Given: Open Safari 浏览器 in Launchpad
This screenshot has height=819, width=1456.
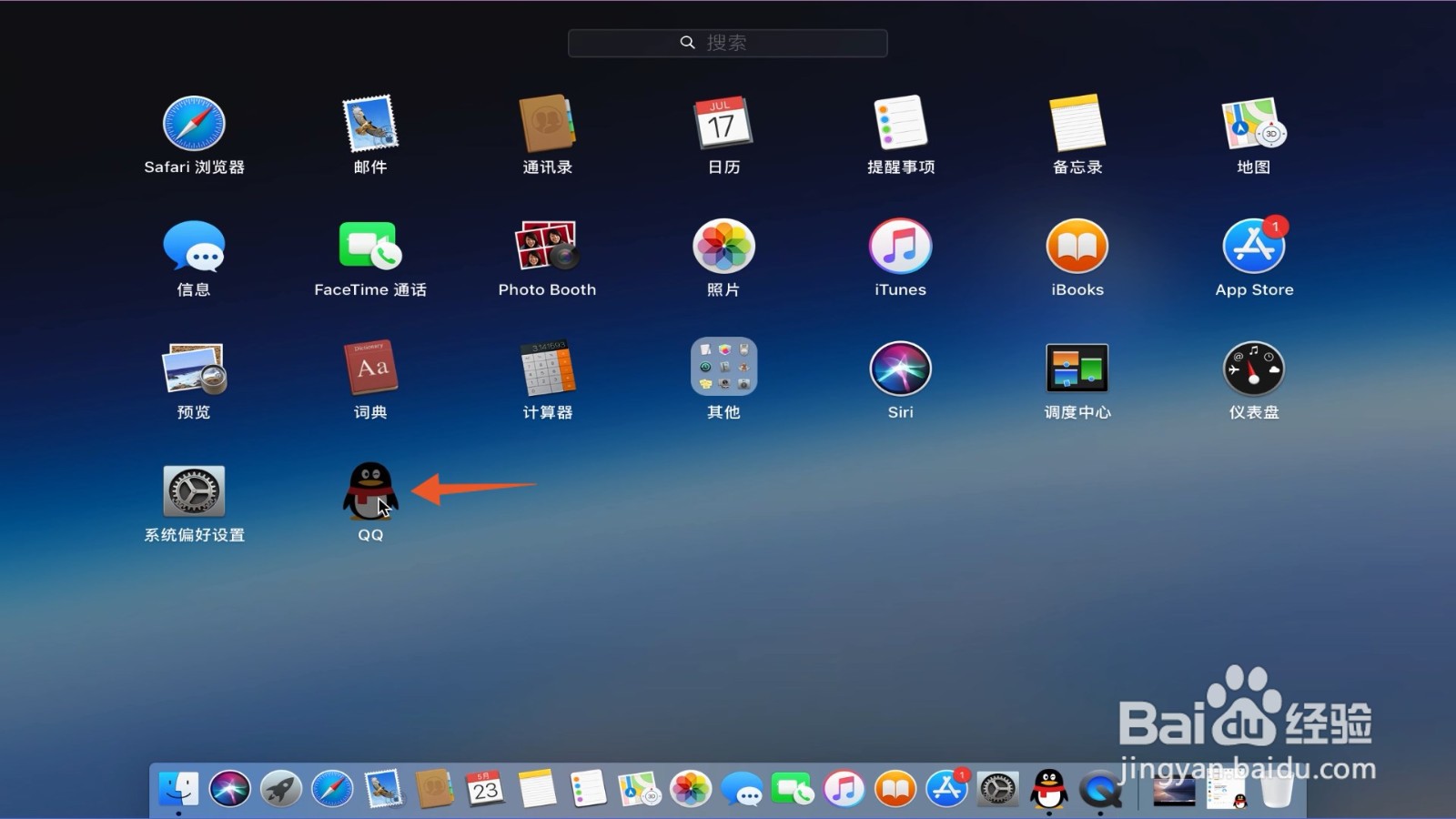Looking at the screenshot, I should coord(194,124).
